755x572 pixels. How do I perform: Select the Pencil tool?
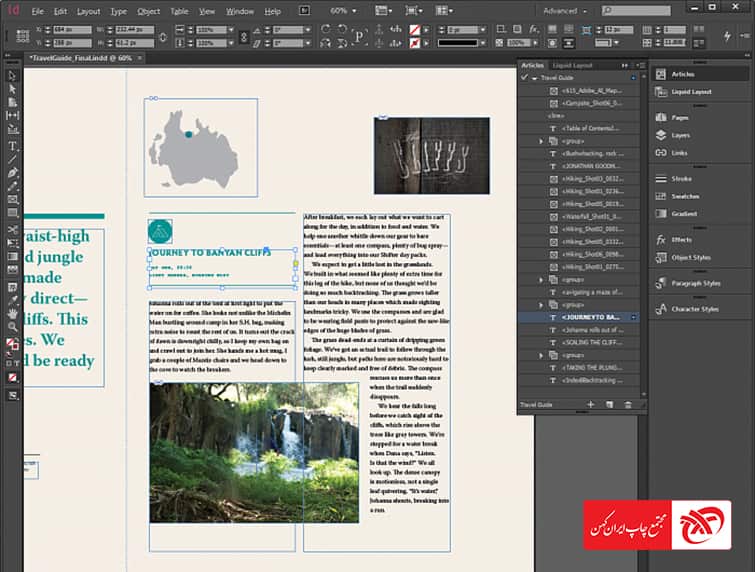click(12, 186)
